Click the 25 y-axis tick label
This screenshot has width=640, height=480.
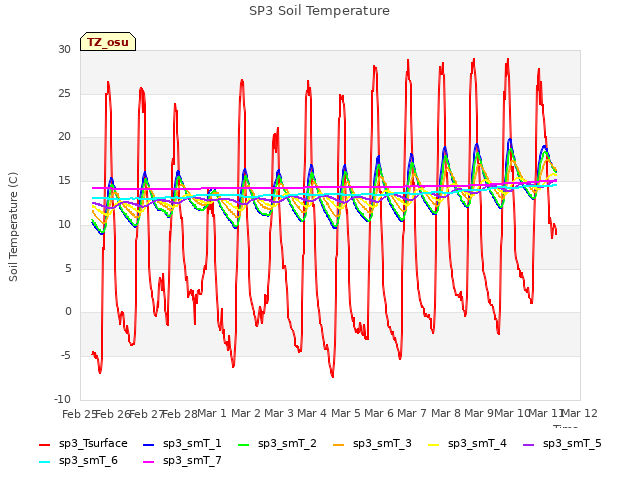coord(64,93)
